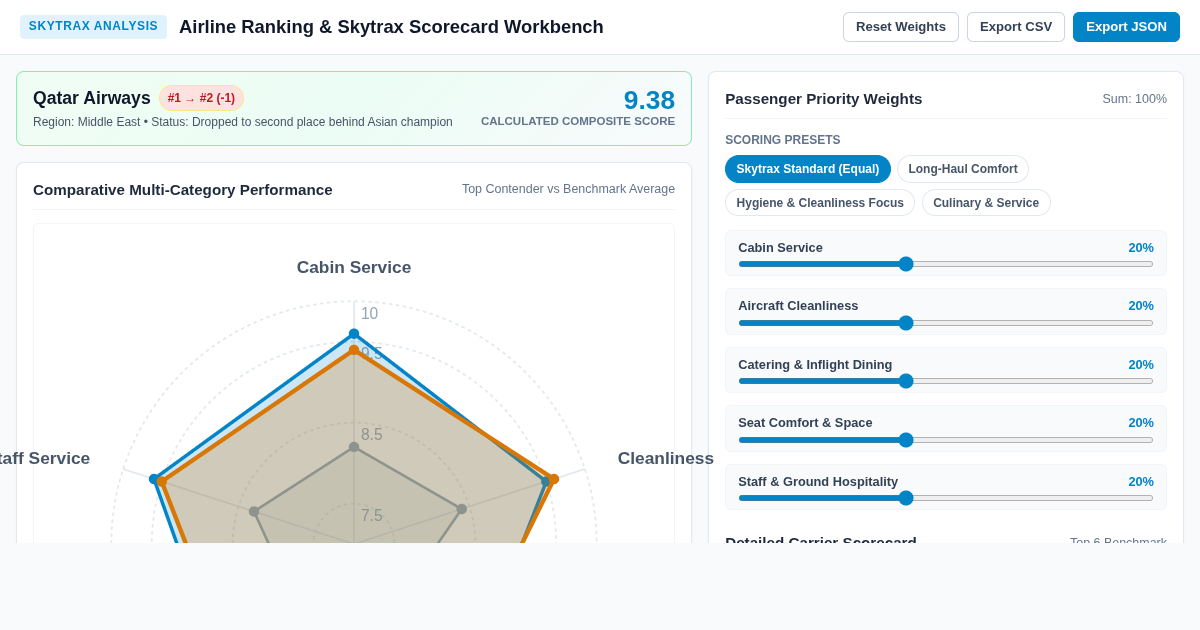Click the blue Cabin Service data point on radar

[354, 334]
